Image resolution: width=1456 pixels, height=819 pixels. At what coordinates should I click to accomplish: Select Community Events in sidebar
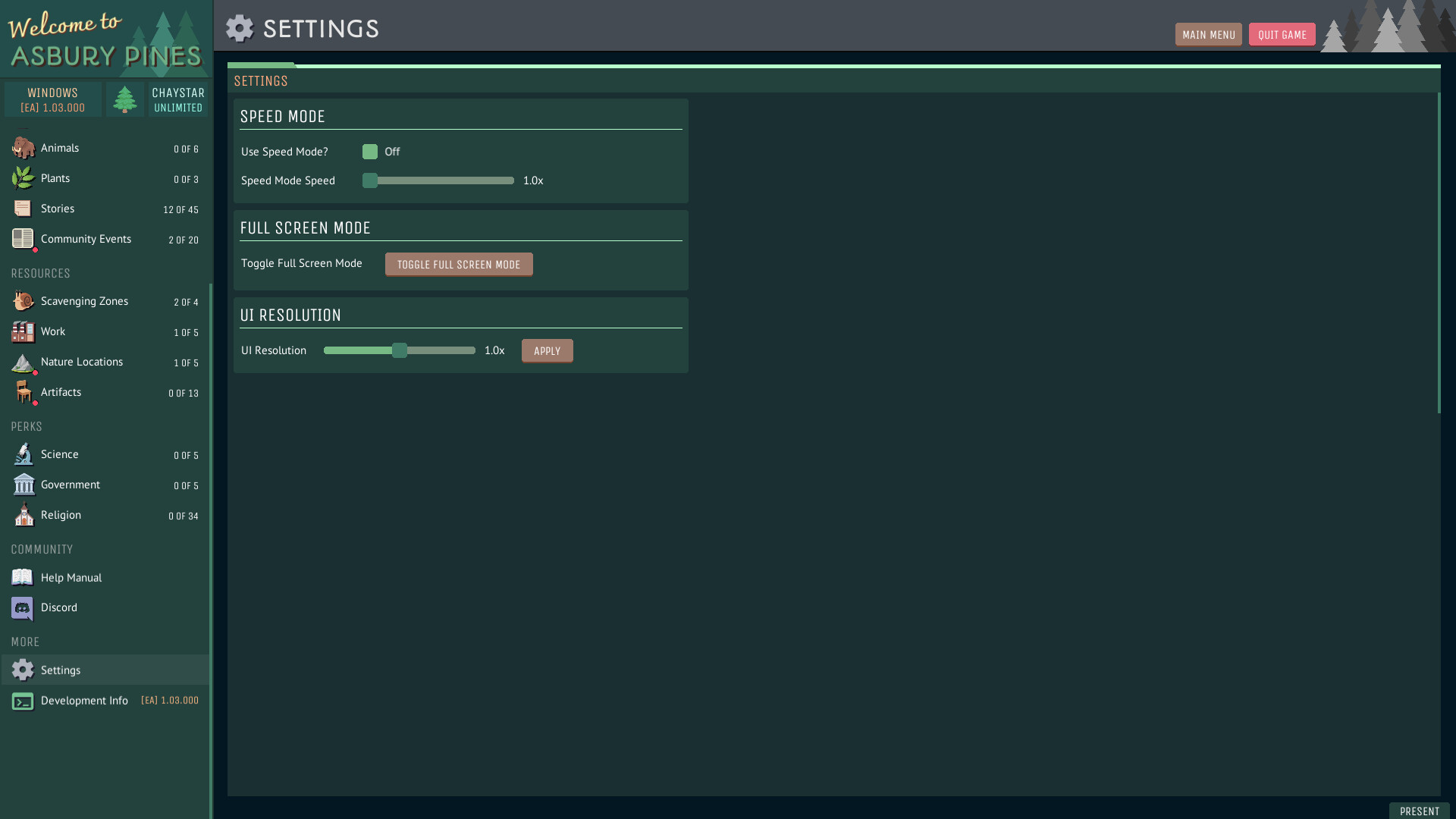tap(86, 239)
